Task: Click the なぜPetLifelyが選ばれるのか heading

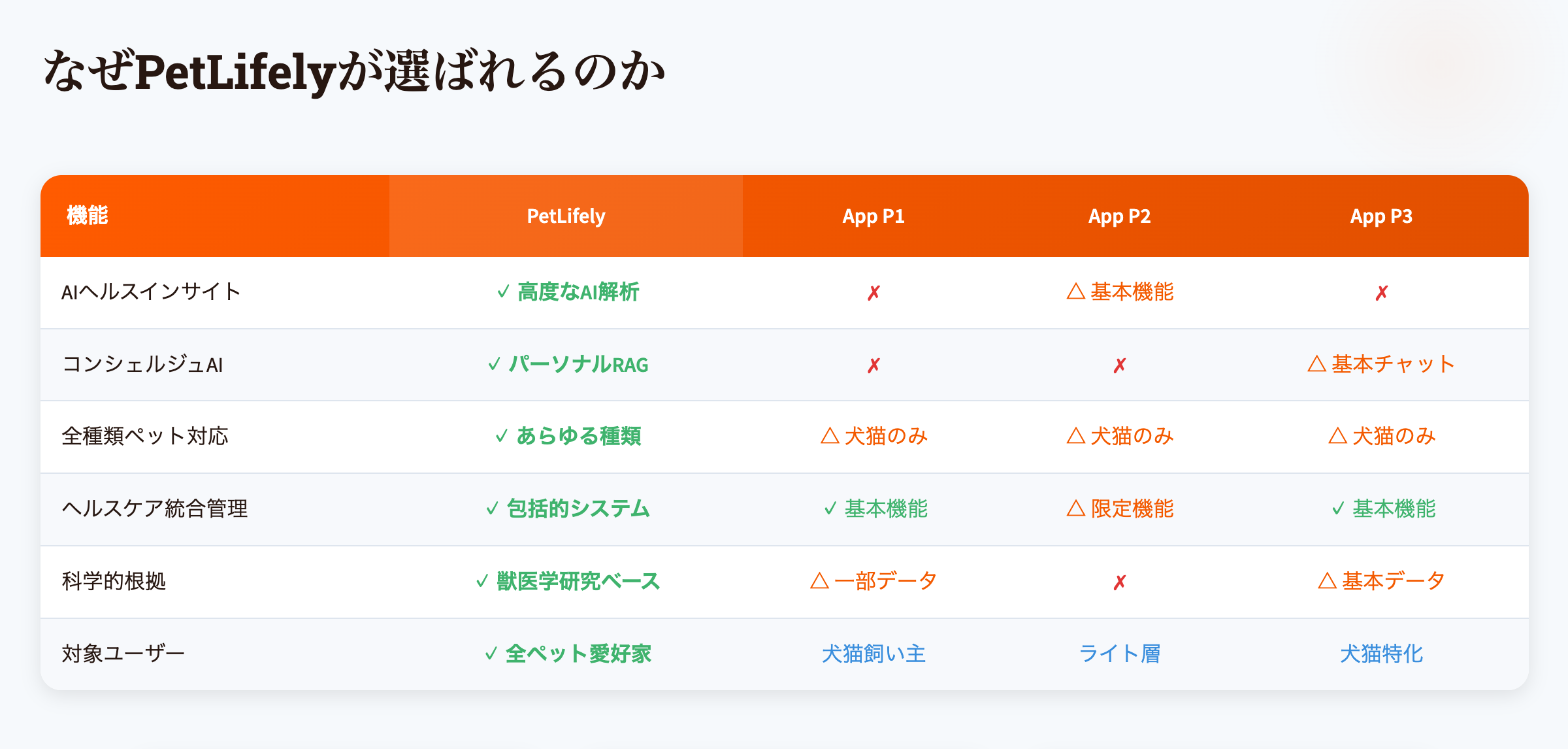Action: [x=353, y=71]
